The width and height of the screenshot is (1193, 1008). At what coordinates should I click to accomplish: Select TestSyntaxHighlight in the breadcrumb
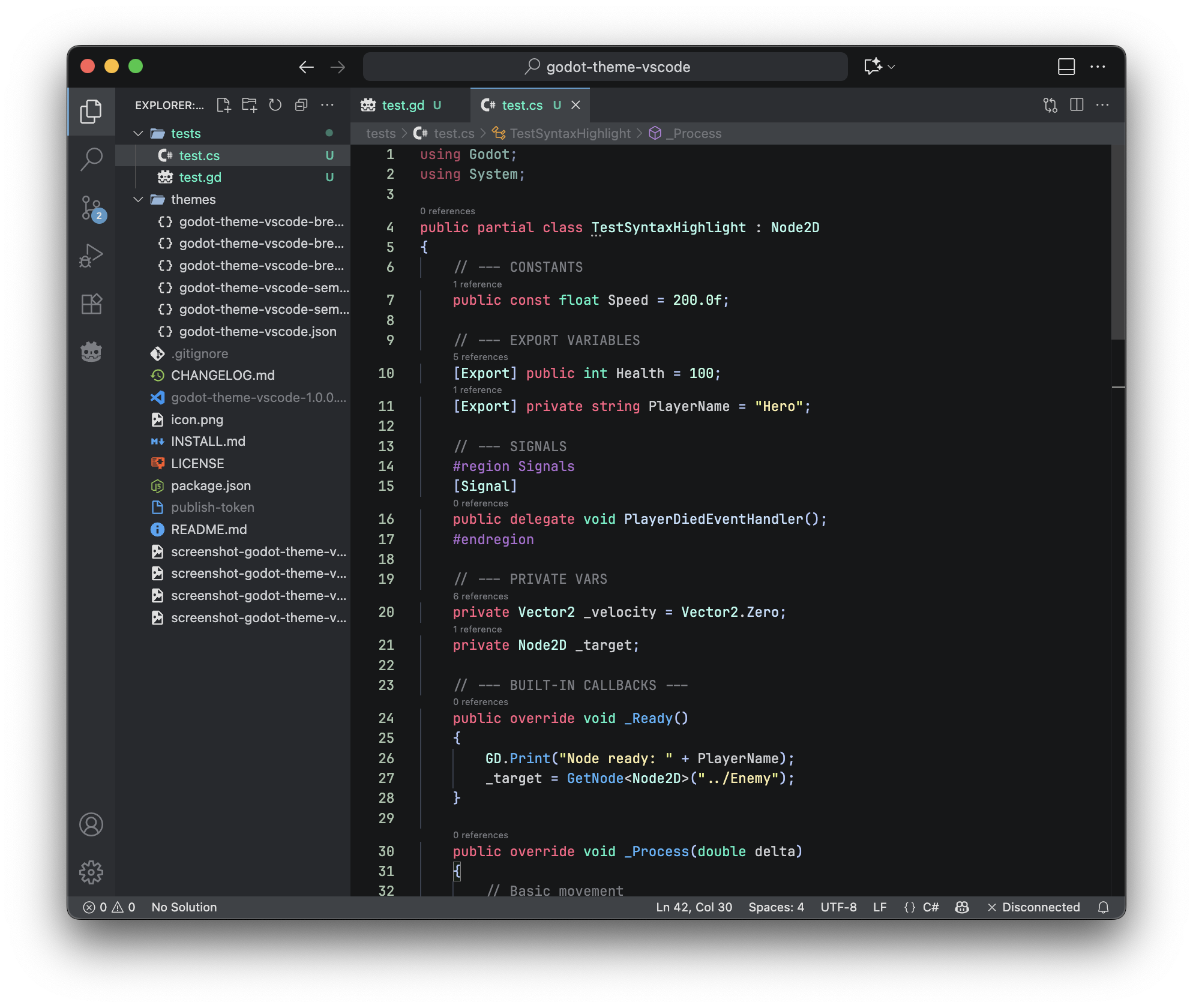[x=569, y=133]
